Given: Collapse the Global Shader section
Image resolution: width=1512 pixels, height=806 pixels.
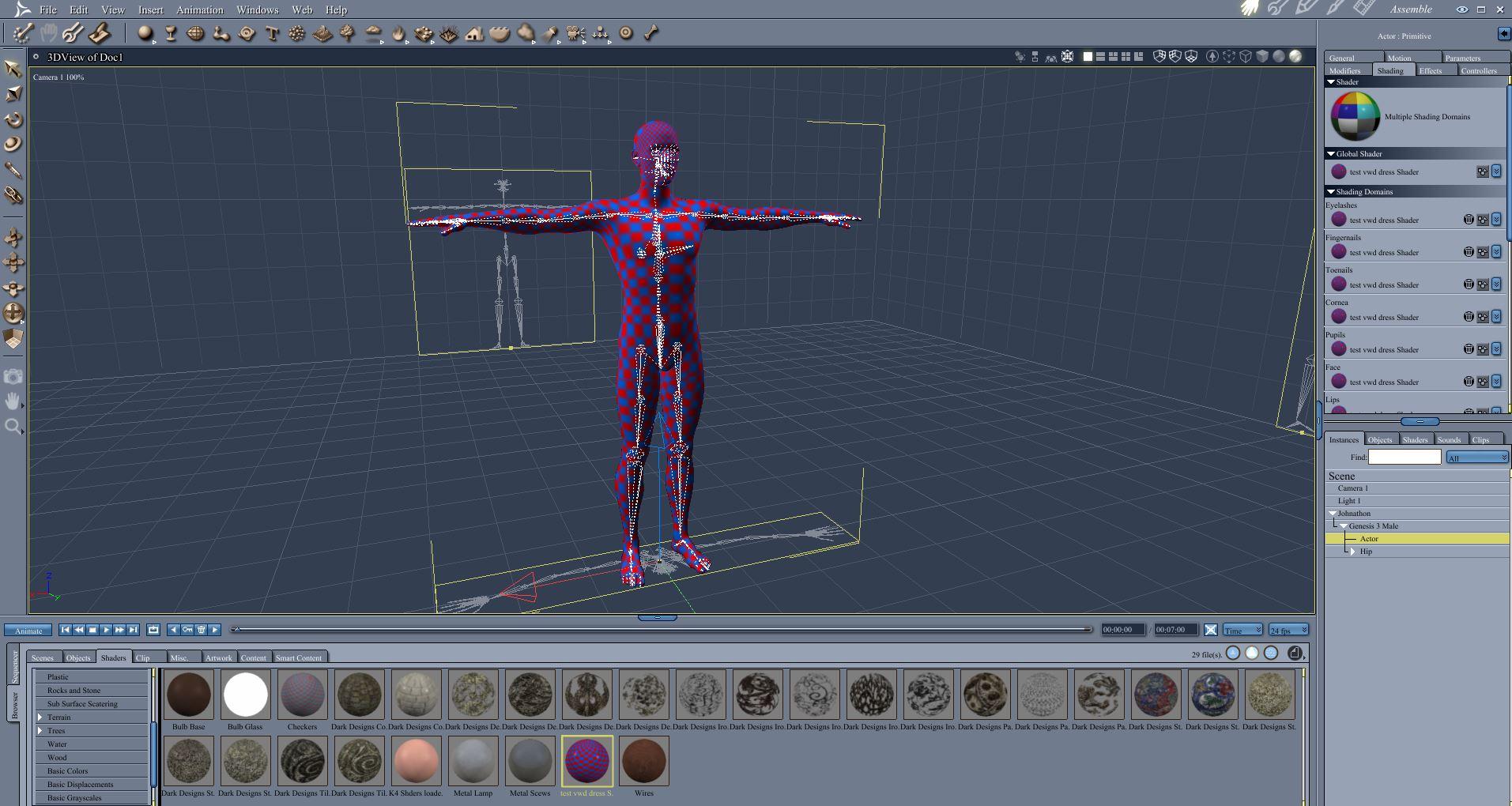Looking at the screenshot, I should (x=1331, y=154).
